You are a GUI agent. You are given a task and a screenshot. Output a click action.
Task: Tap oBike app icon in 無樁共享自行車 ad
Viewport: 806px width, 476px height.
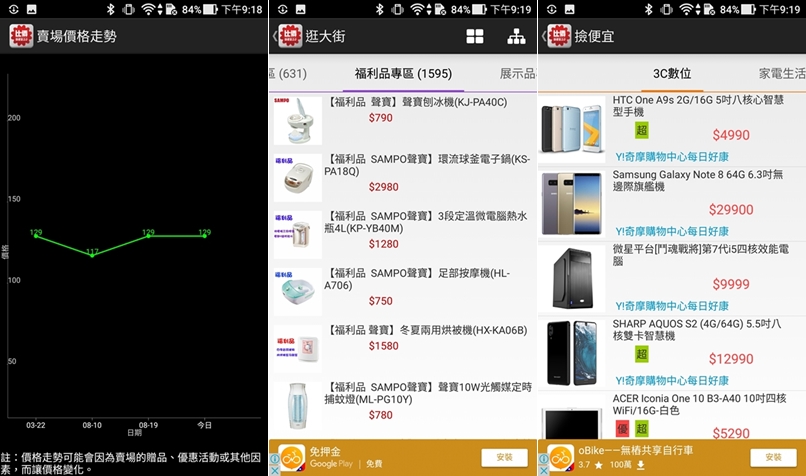[561, 457]
